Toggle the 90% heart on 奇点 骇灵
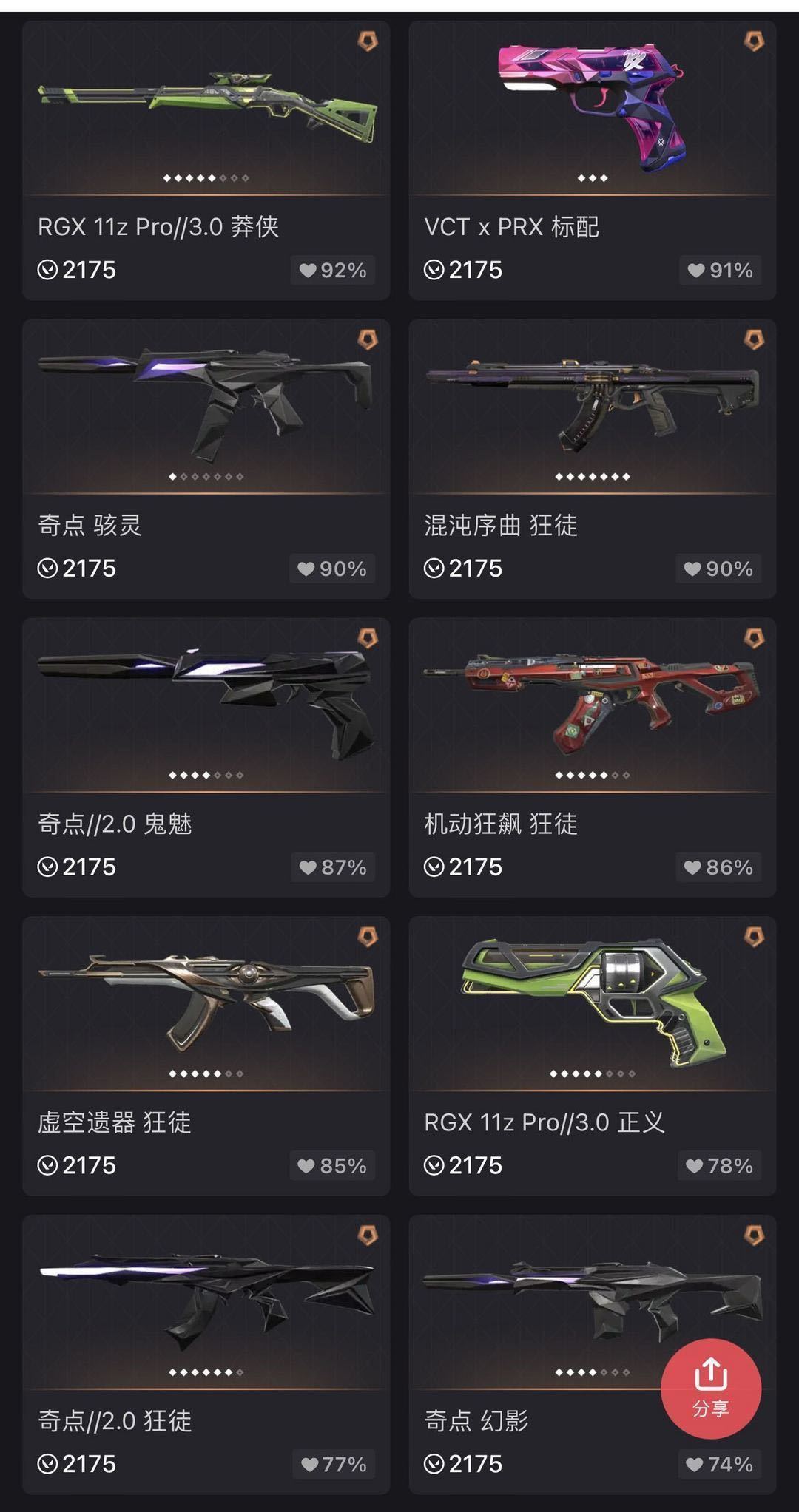The image size is (799, 1512). 332,569
